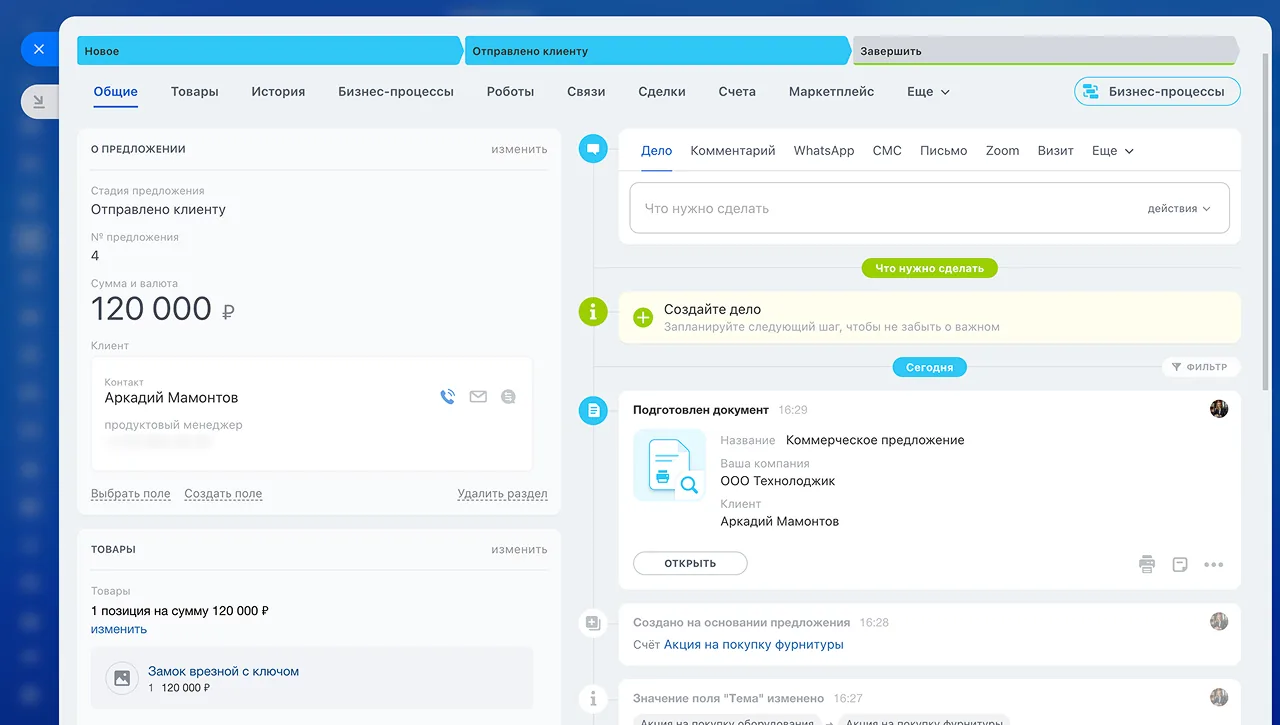The width and height of the screenshot is (1280, 725).
Task: Click the note icon next to the printer
Action: point(1180,564)
